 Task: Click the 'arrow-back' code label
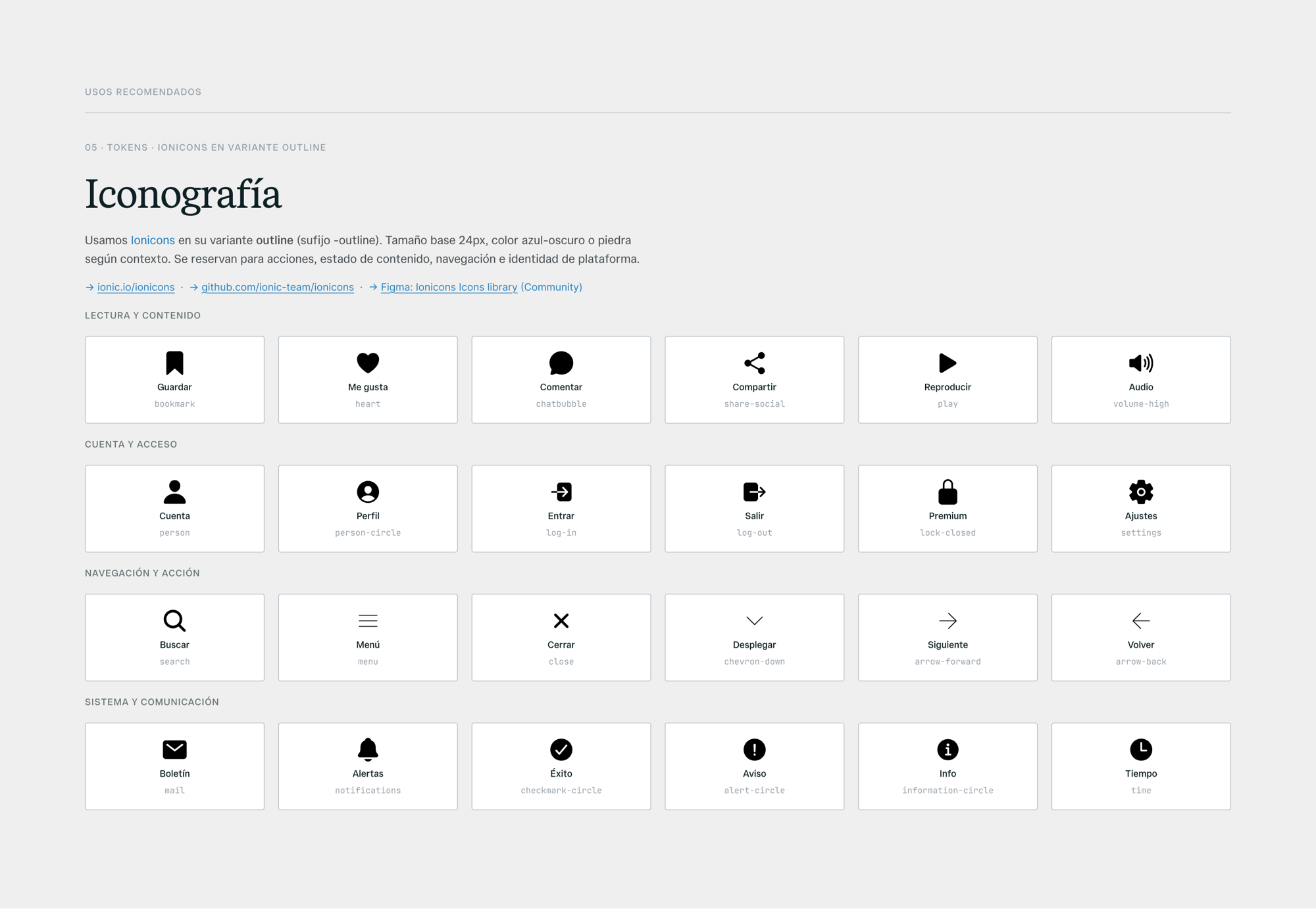pyautogui.click(x=1141, y=662)
